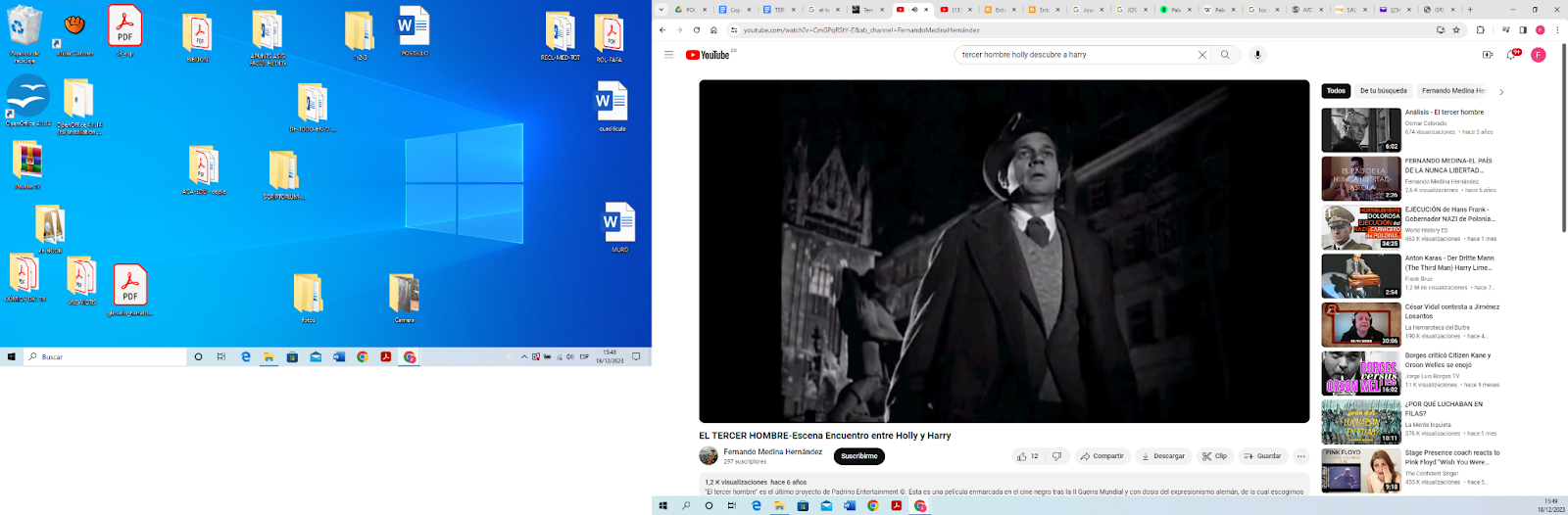The width and height of the screenshot is (1568, 515).
Task: Open Adobe Acrobat from bottom taskbar
Action: (x=896, y=506)
